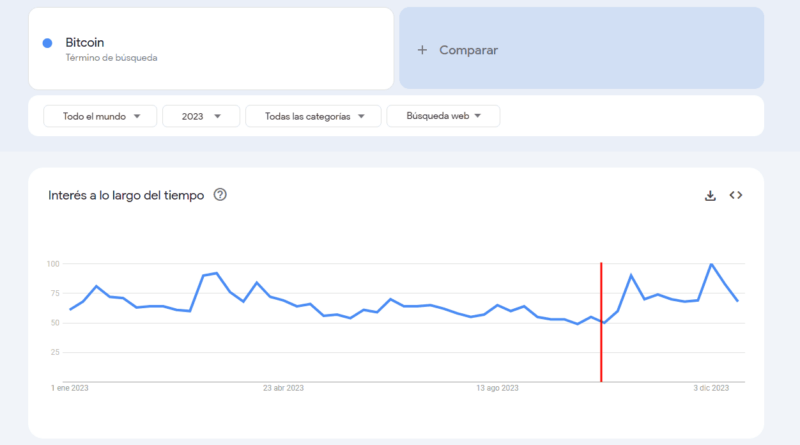Select the "23 abr 2023" axis label
The height and width of the screenshot is (445, 800).
coord(283,387)
